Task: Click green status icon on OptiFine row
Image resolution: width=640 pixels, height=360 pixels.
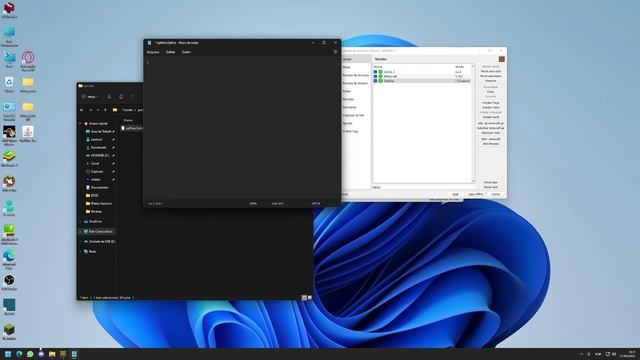Action: (x=380, y=81)
